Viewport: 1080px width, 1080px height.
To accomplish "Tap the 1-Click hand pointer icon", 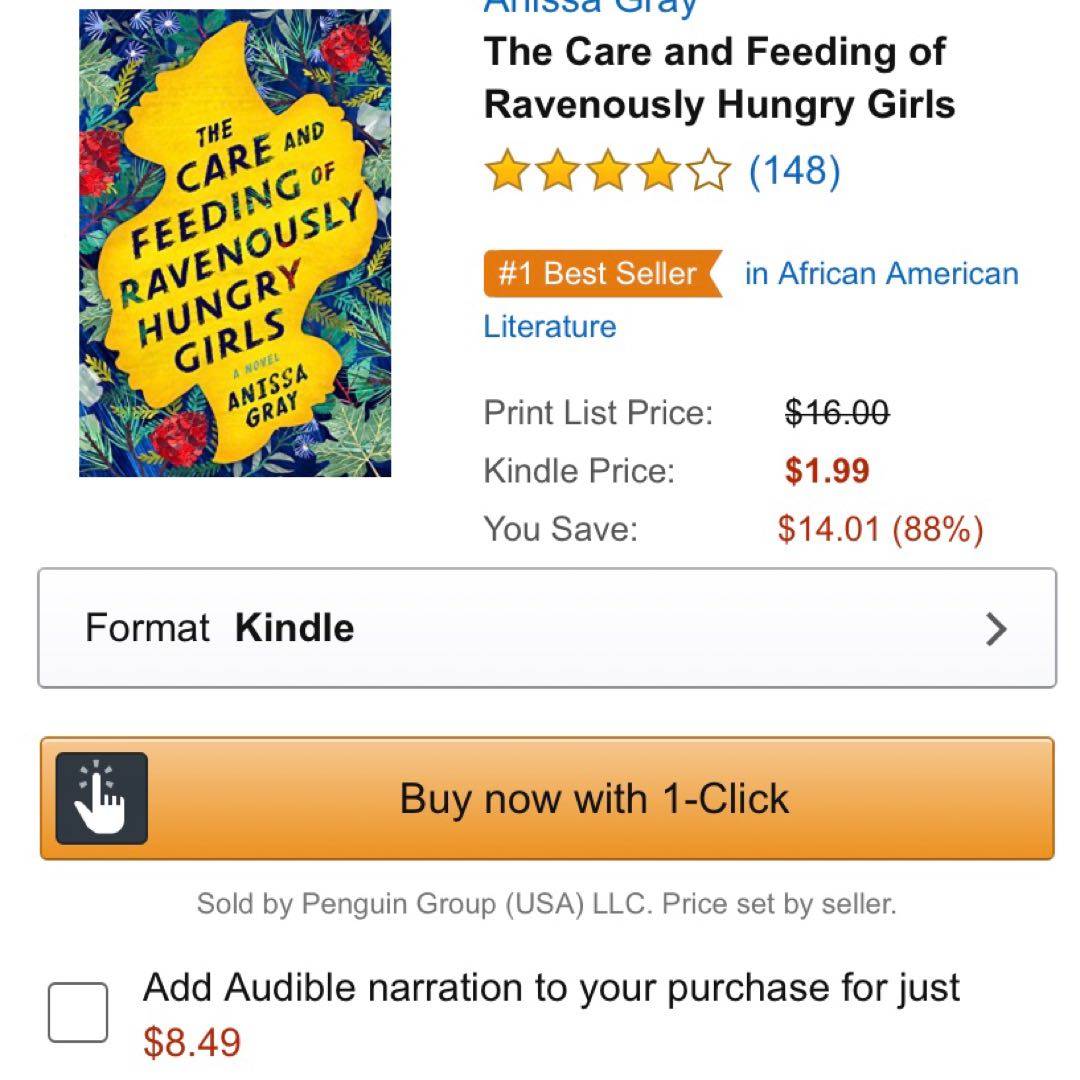I will (x=102, y=798).
